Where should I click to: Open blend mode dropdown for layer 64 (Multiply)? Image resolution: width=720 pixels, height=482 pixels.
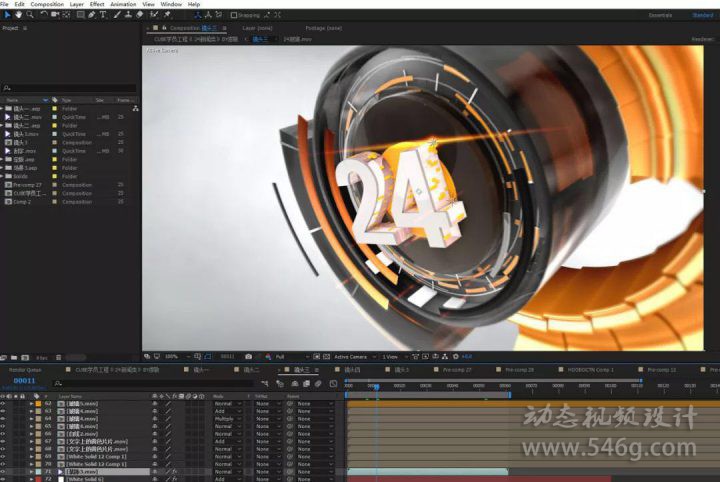coord(227,418)
